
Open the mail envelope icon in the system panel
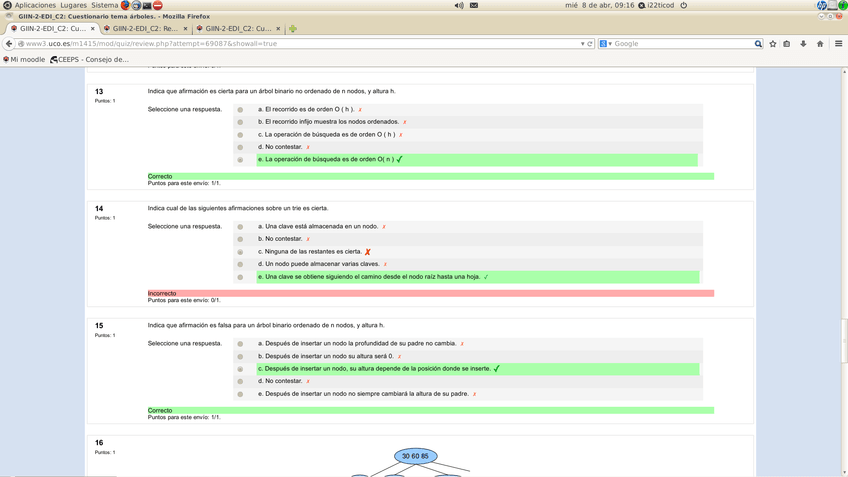[474, 5]
